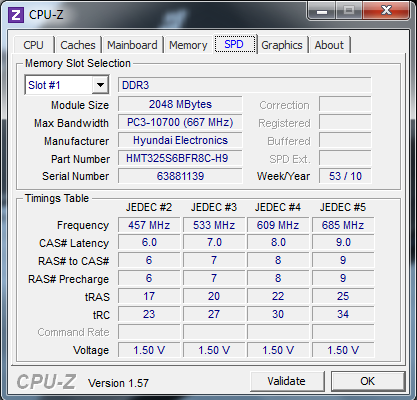Image resolution: width=417 pixels, height=400 pixels.
Task: Click the tRC value 30
Action: (278, 314)
